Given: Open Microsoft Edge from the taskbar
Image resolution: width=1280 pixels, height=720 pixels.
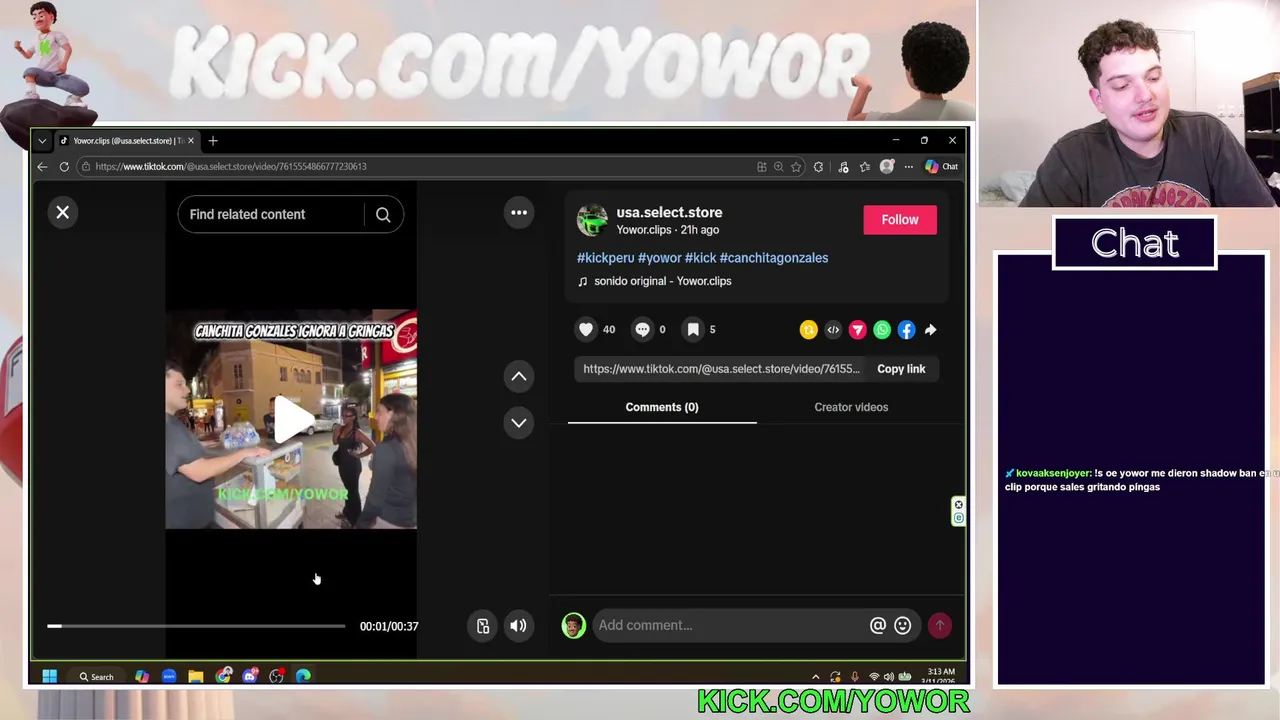Looking at the screenshot, I should pyautogui.click(x=303, y=677).
